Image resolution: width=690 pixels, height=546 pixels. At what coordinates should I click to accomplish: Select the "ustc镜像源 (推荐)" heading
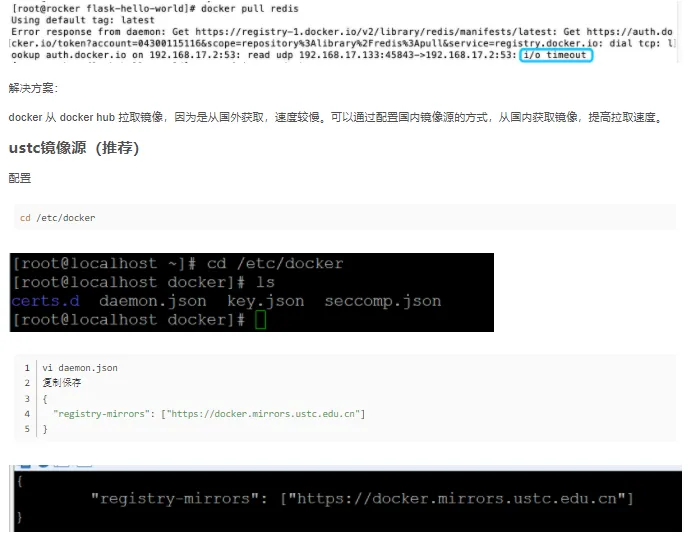click(74, 148)
